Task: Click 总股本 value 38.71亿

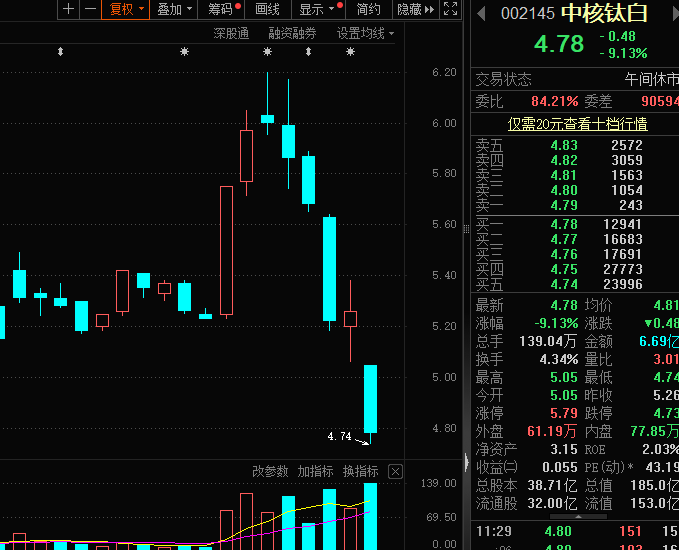Action: pyautogui.click(x=552, y=485)
